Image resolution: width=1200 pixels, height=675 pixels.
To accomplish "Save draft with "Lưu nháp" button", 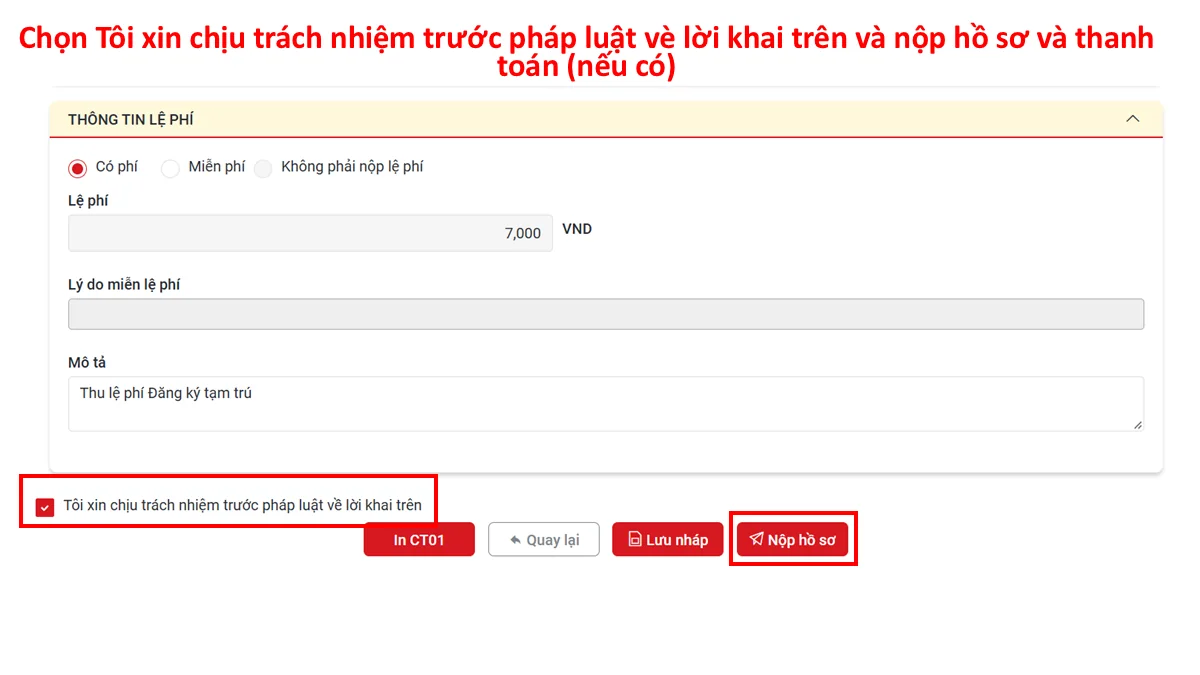I will (x=667, y=540).
